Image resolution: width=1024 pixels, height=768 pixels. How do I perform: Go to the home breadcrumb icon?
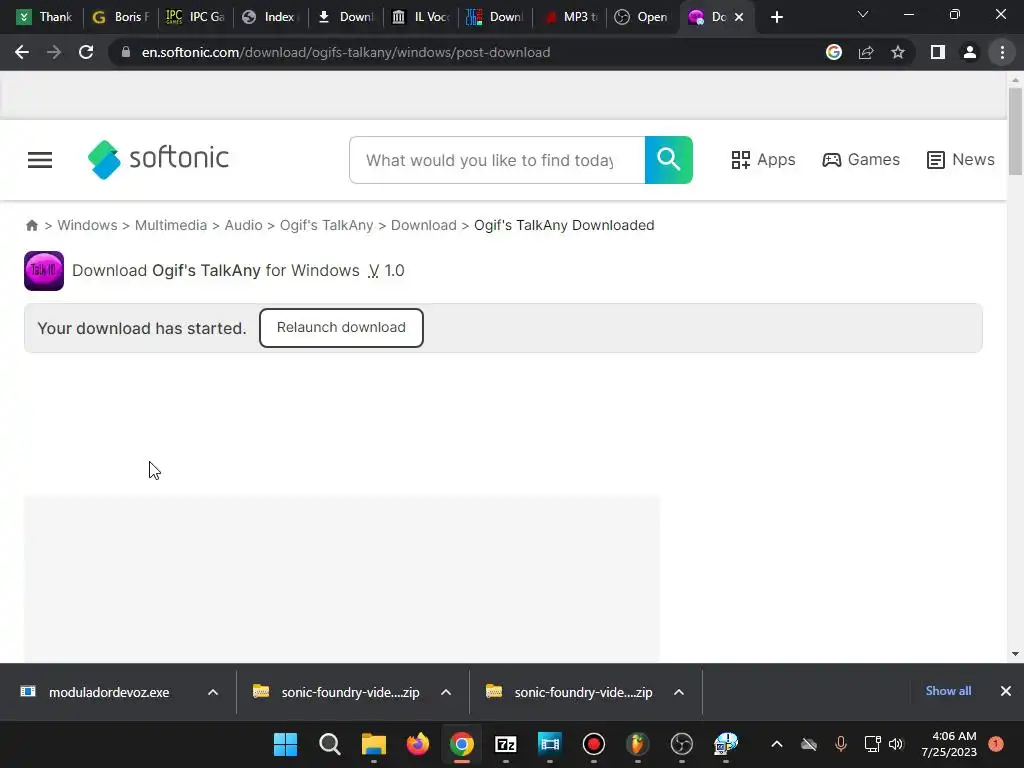31,225
